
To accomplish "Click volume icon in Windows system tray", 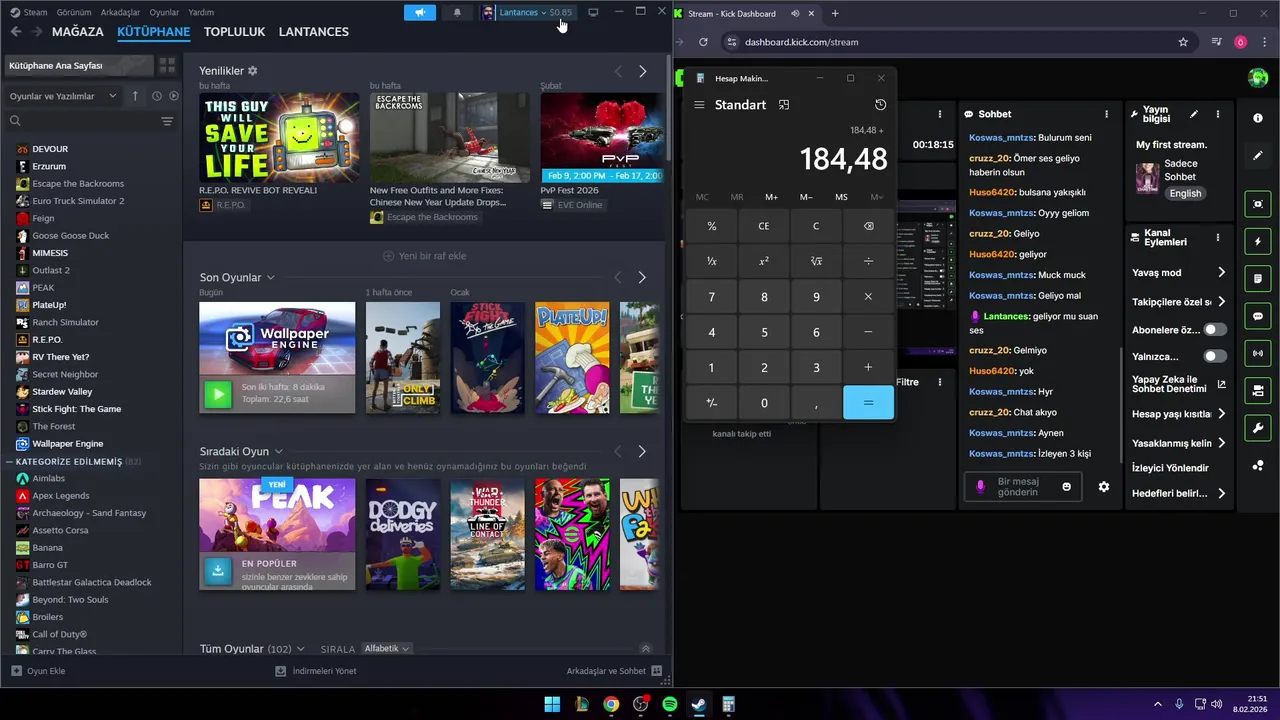I will click(1217, 704).
